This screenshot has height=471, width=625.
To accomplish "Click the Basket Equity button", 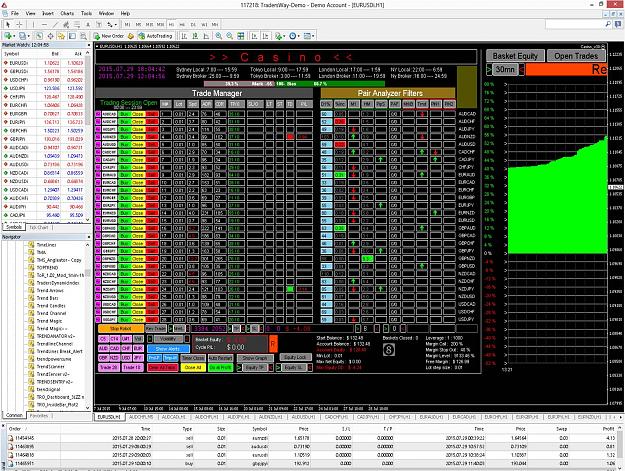I will coord(515,56).
